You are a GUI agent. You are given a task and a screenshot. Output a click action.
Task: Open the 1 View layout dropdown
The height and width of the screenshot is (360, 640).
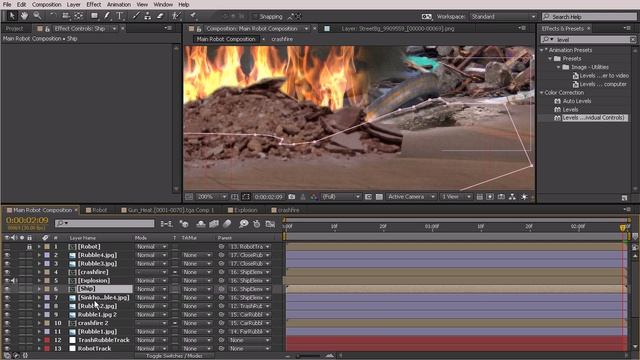[456, 197]
